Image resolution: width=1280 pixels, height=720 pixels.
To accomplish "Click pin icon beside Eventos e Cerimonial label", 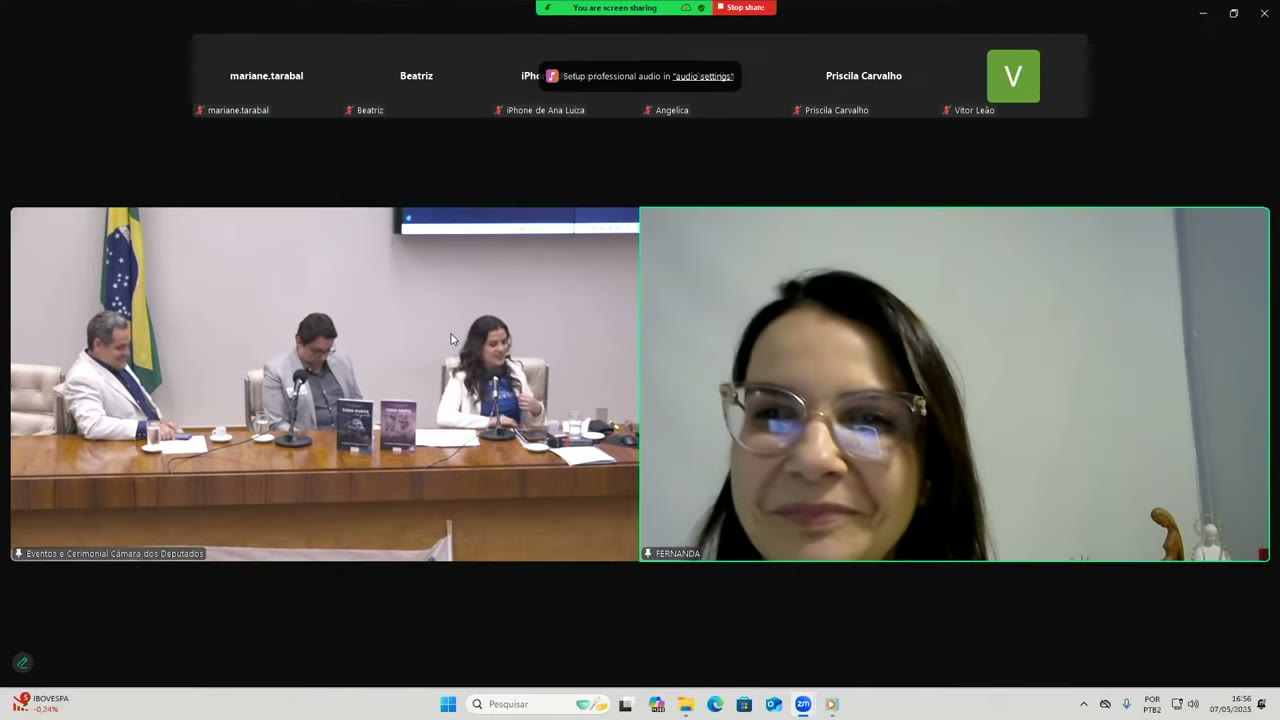I will 18,553.
